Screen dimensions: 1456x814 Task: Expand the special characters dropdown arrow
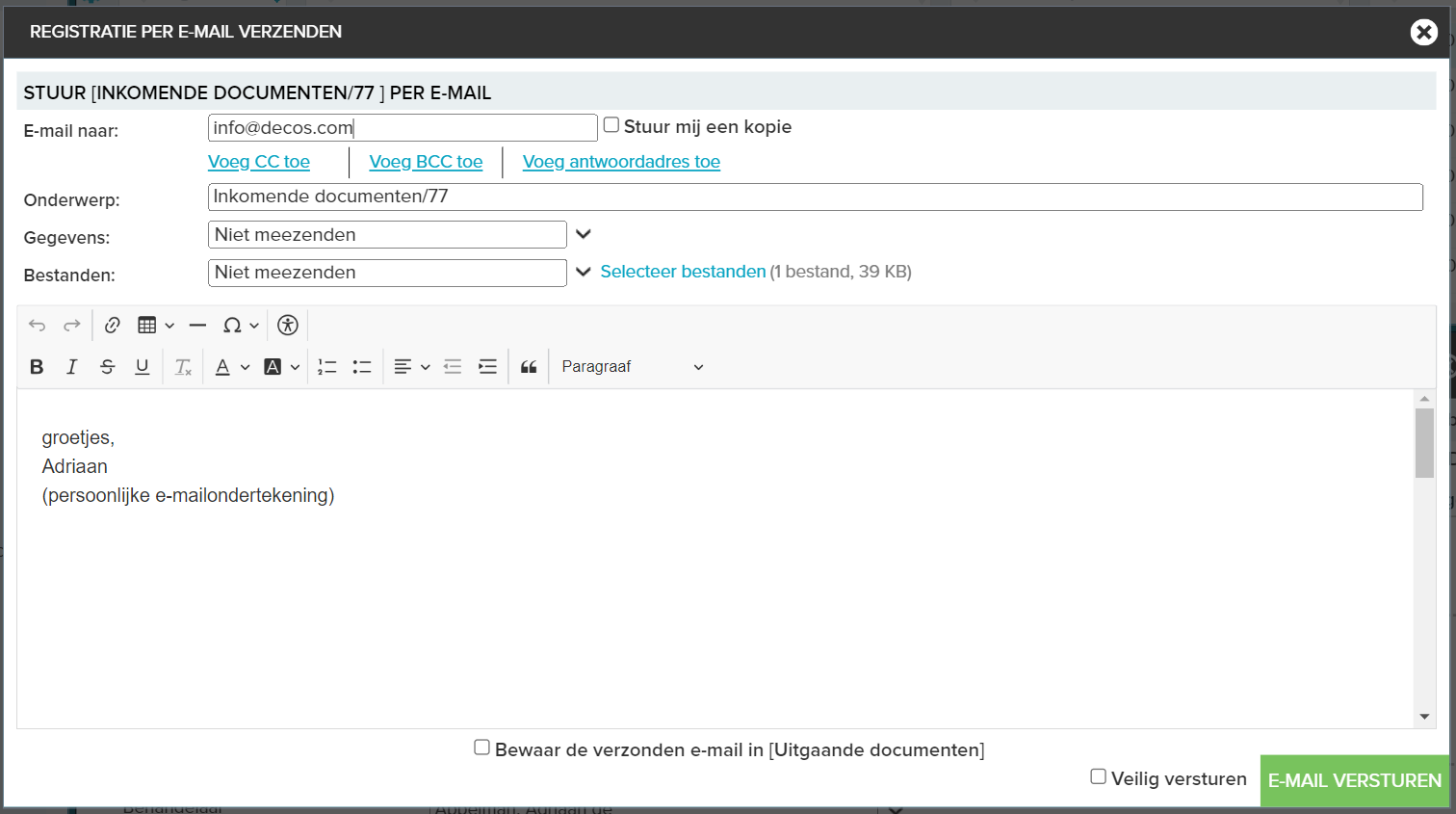point(254,326)
